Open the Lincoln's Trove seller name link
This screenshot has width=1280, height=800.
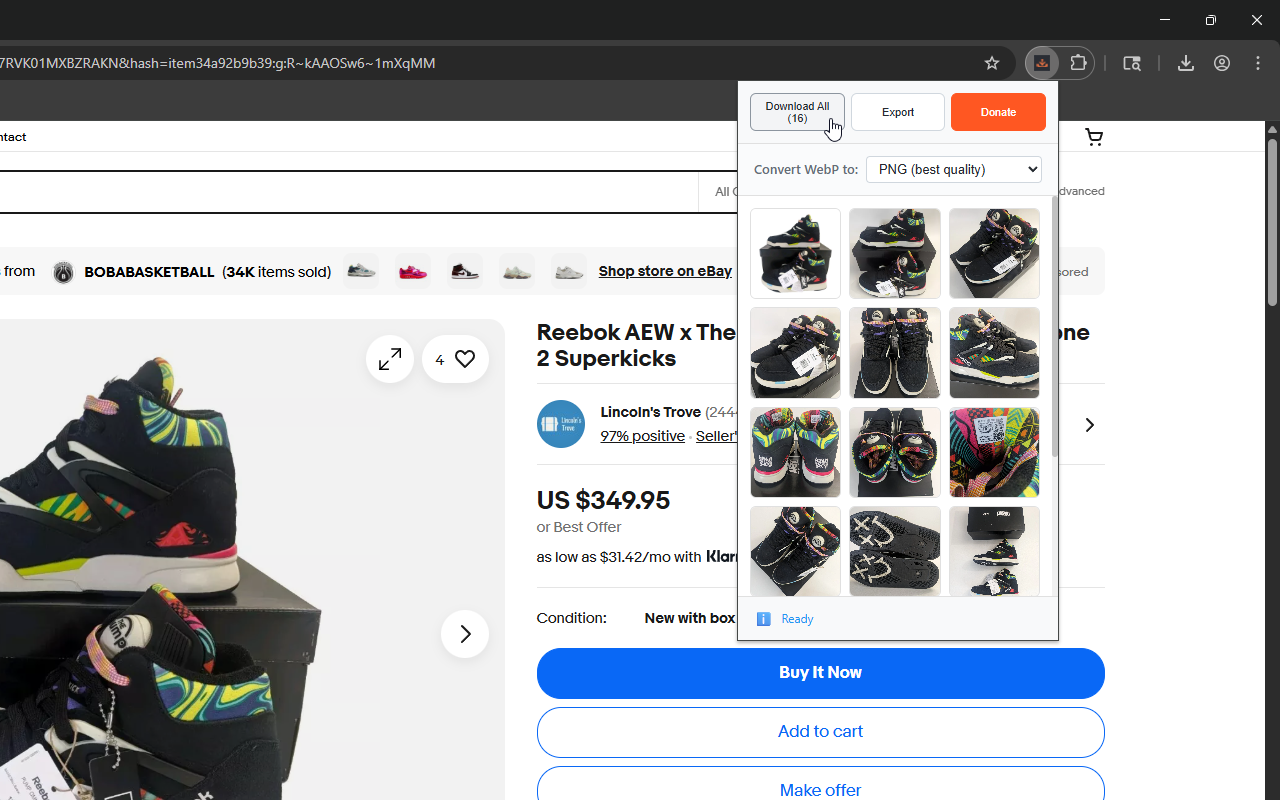tap(651, 412)
